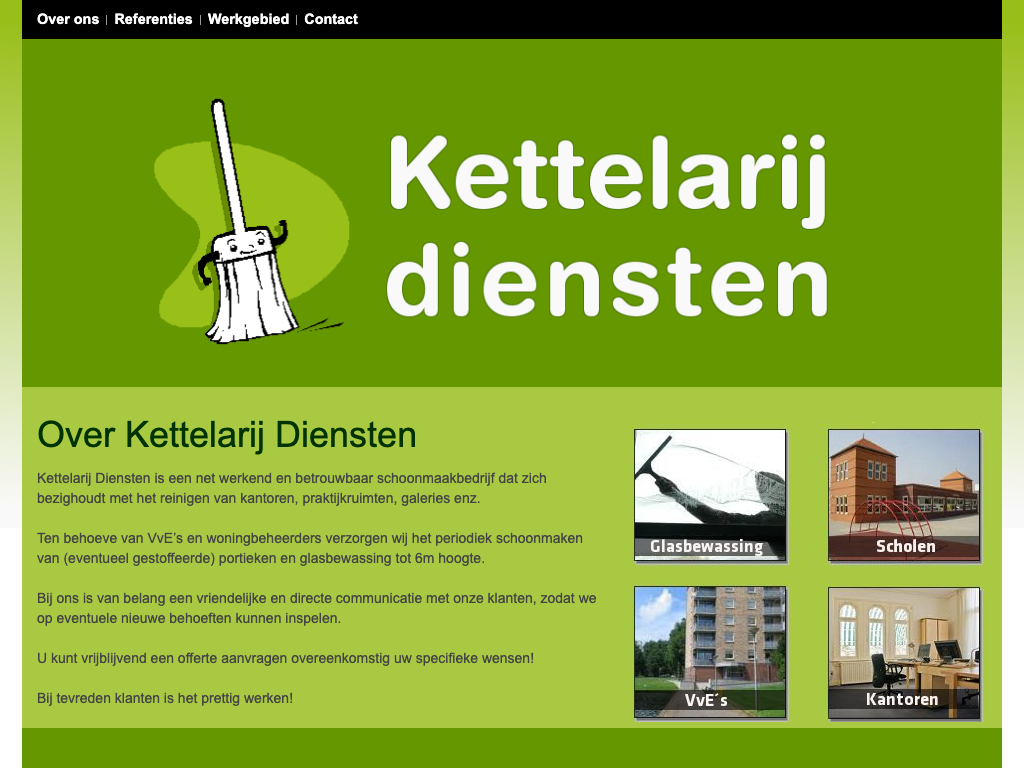Click the offerte aanvragen sentence

click(285, 658)
